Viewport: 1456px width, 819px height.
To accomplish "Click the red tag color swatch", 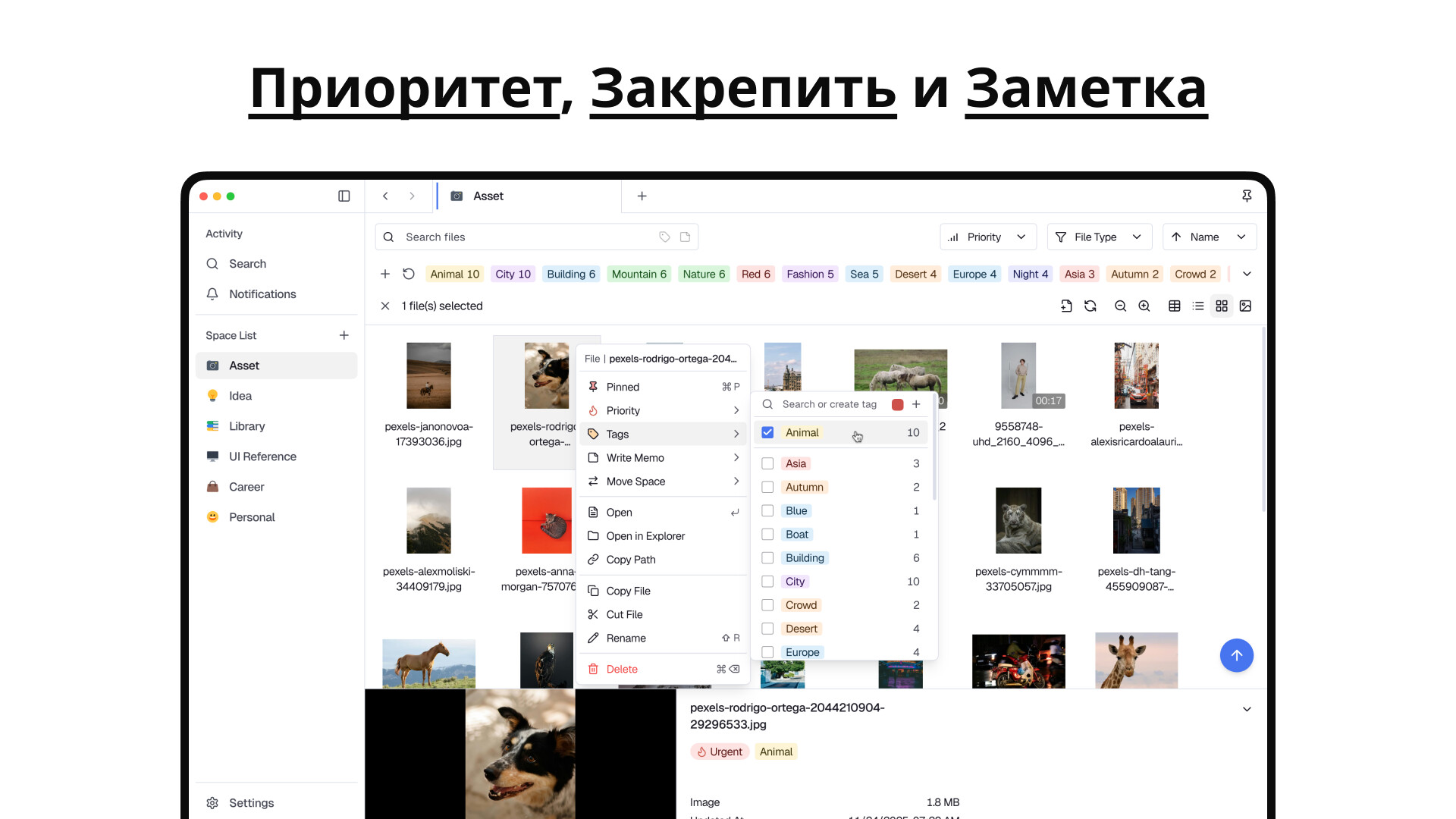I will [897, 405].
